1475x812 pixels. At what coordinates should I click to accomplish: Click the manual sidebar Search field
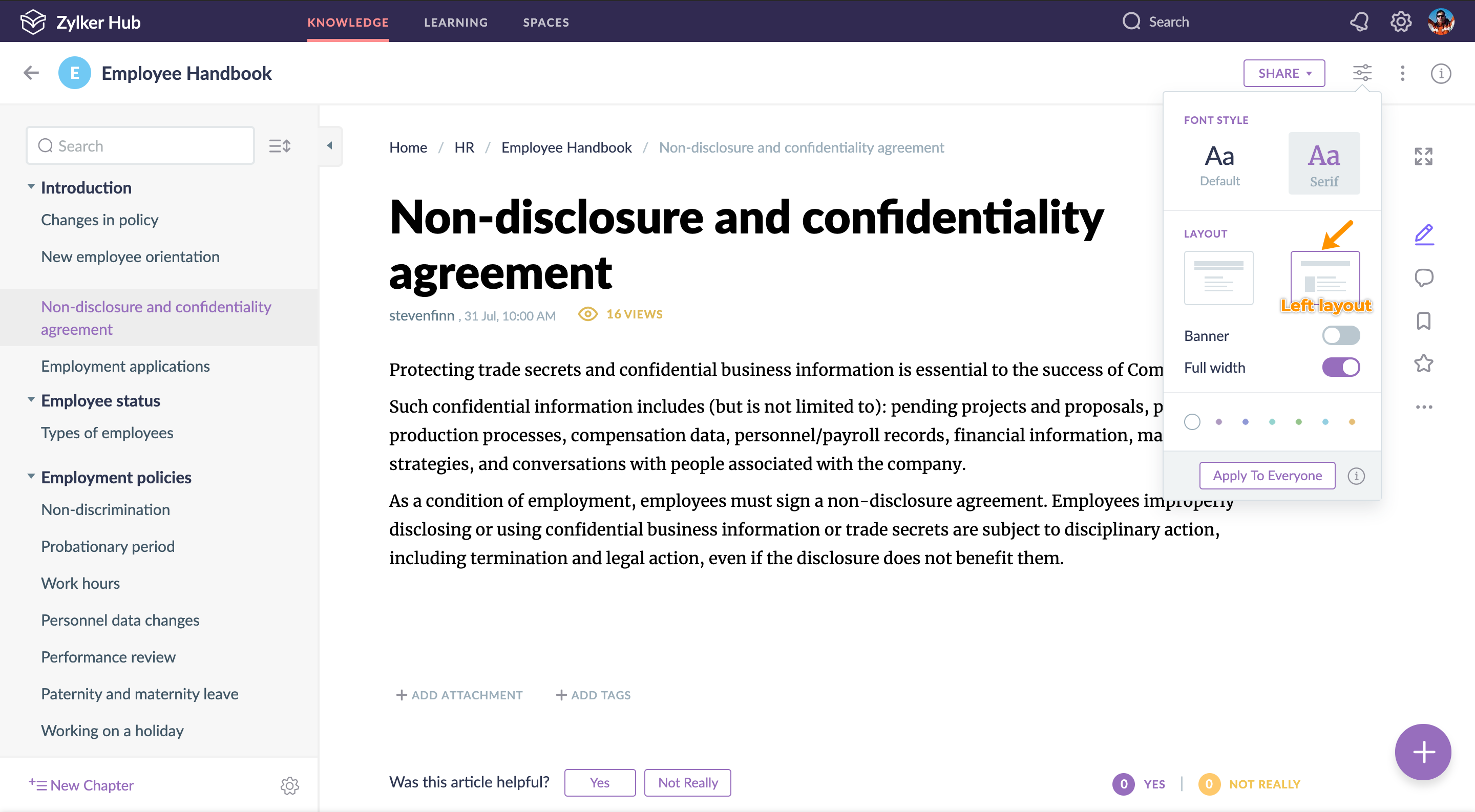tap(140, 146)
